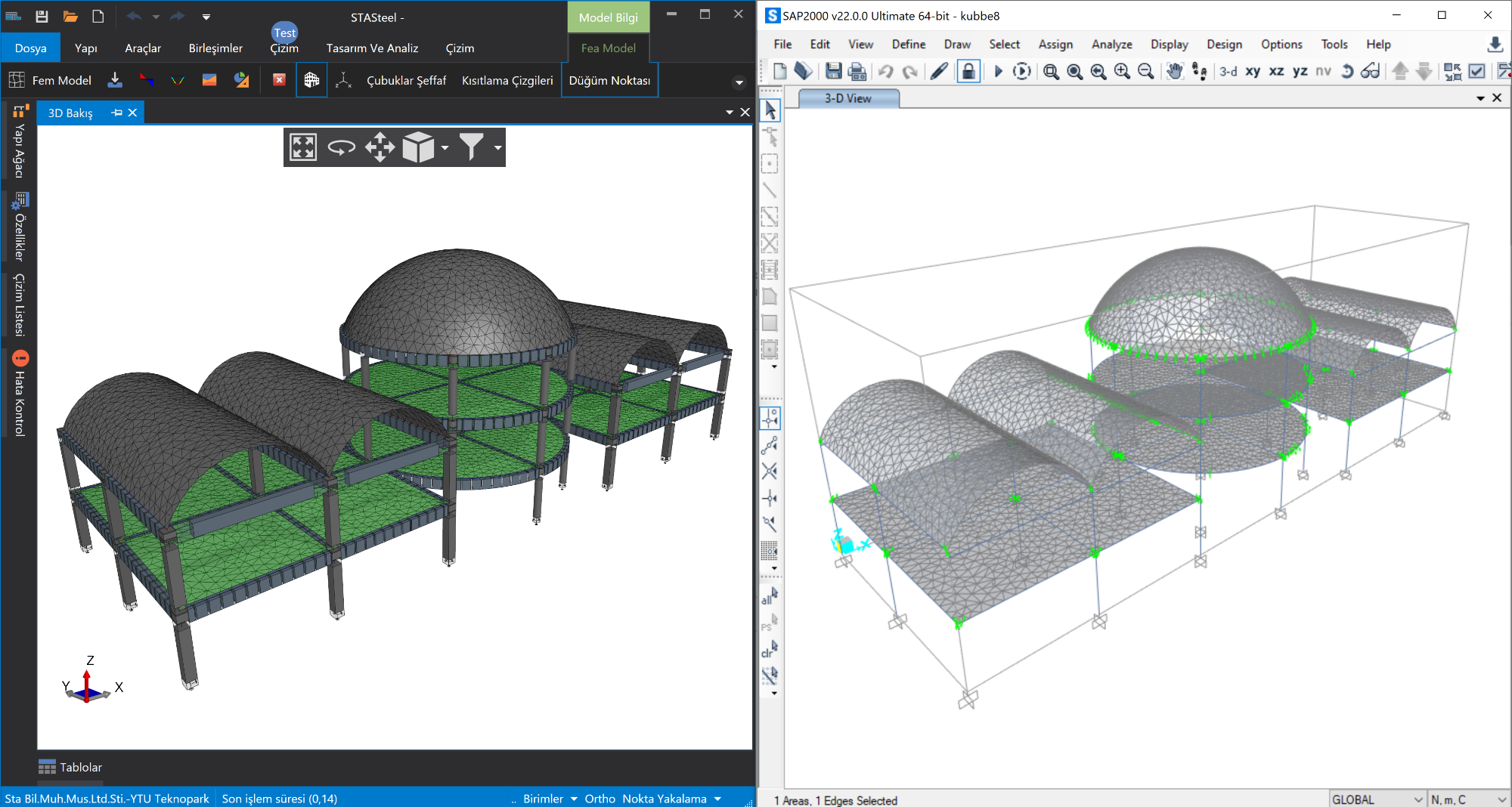
Task: Click the Lock/Unlock Model padlock icon
Action: [968, 71]
